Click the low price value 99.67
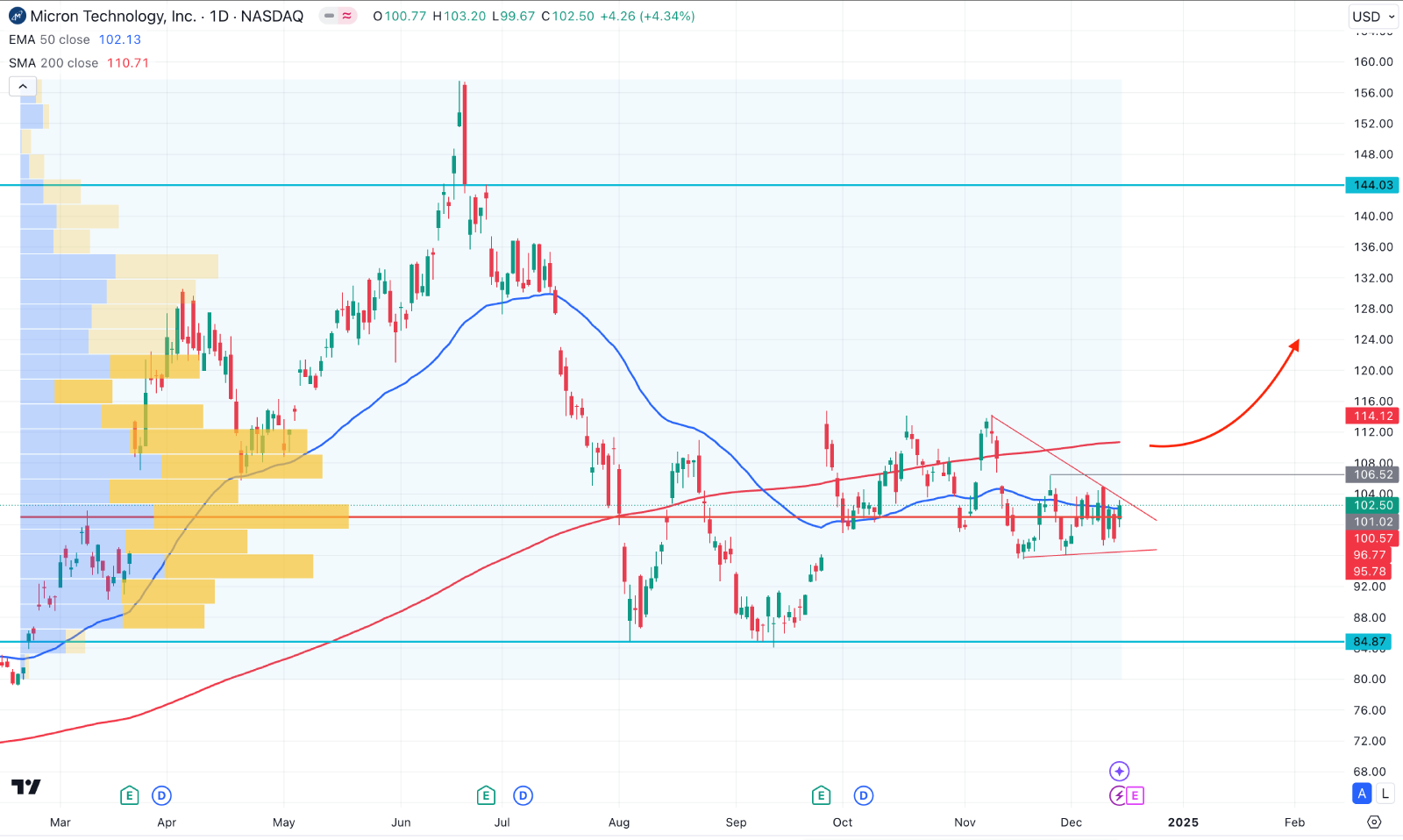Screen dimensions: 1403x840 point(518,16)
